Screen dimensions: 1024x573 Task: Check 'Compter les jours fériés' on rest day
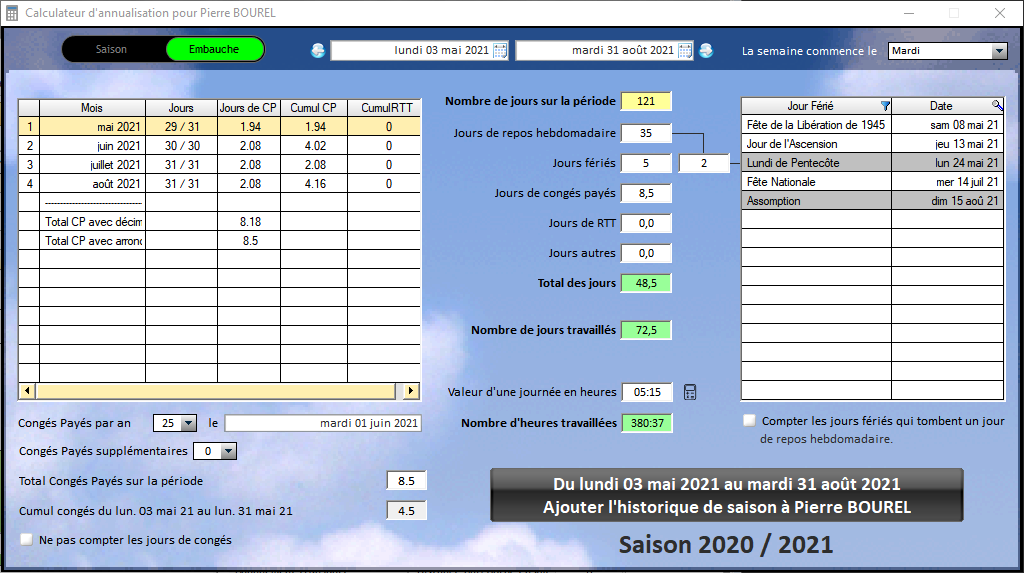749,421
